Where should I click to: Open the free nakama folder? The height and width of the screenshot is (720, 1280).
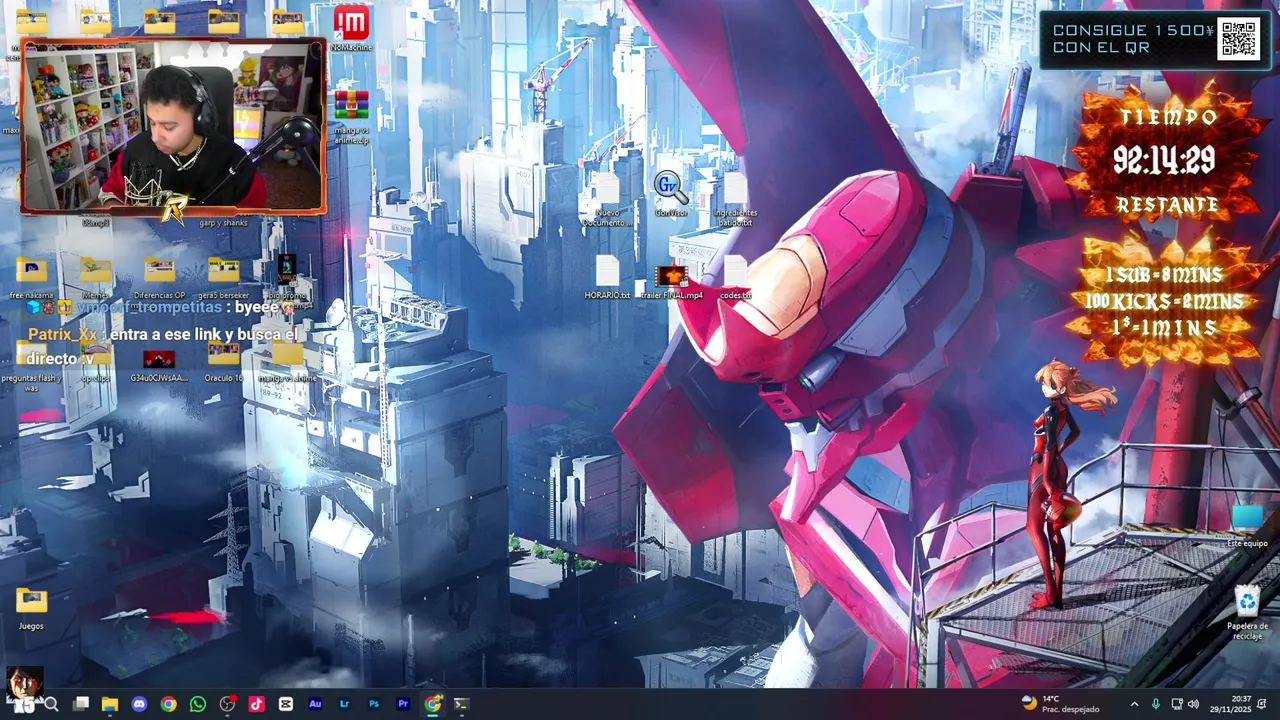tap(31, 278)
